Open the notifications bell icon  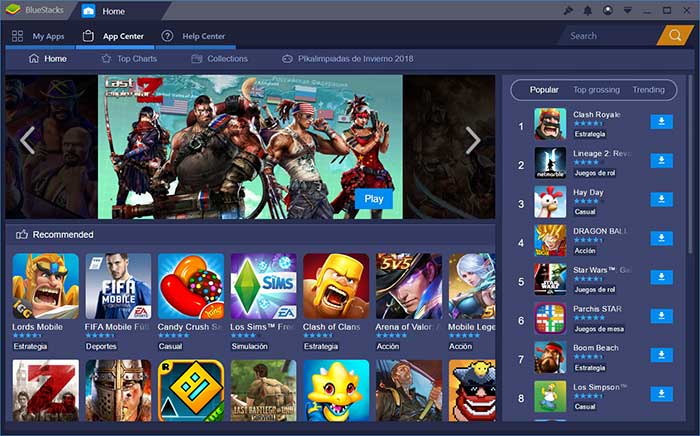pos(588,10)
